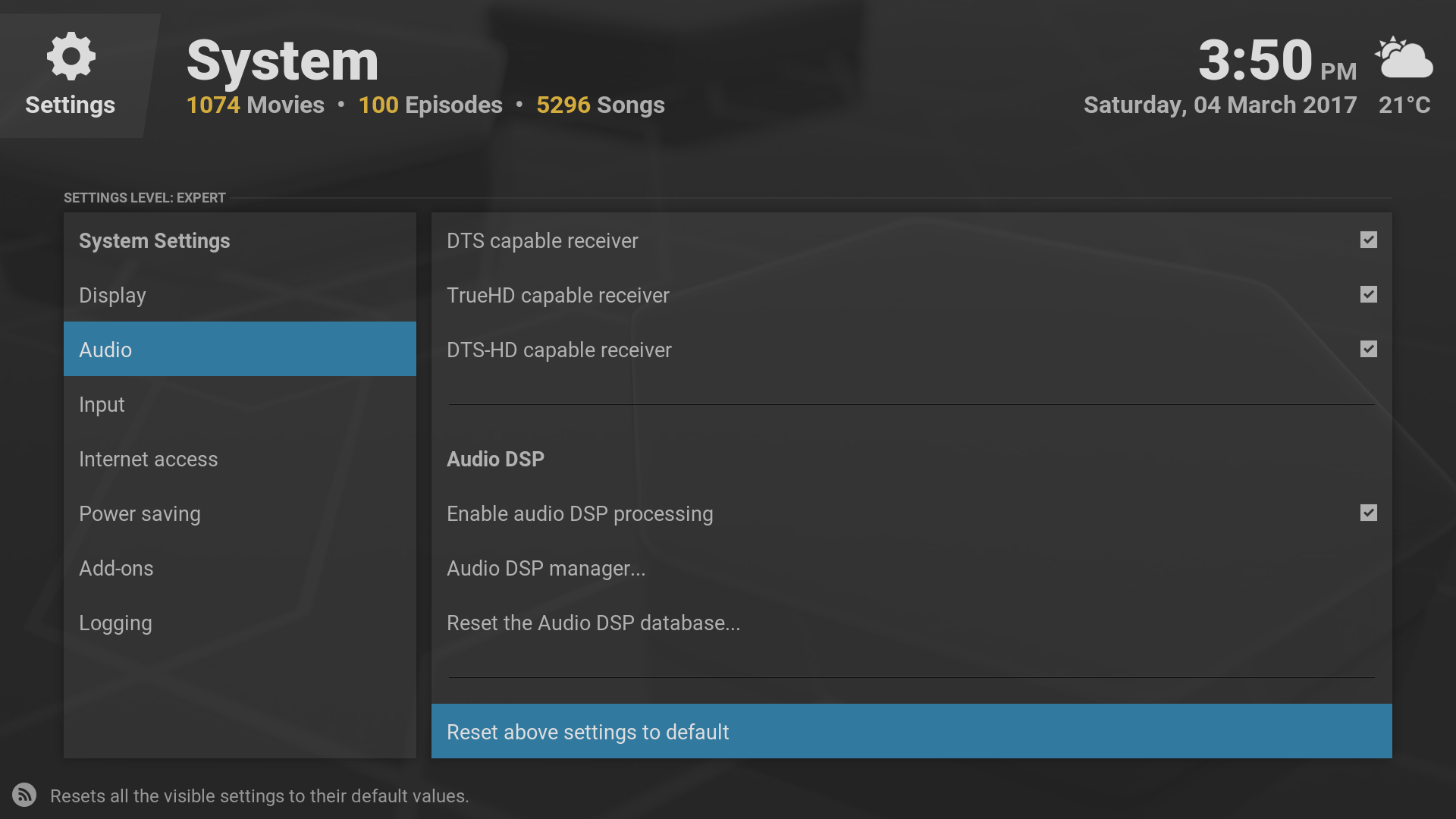Click the partly cloudy weather icon
This screenshot has height=819, width=1456.
pos(1404,58)
